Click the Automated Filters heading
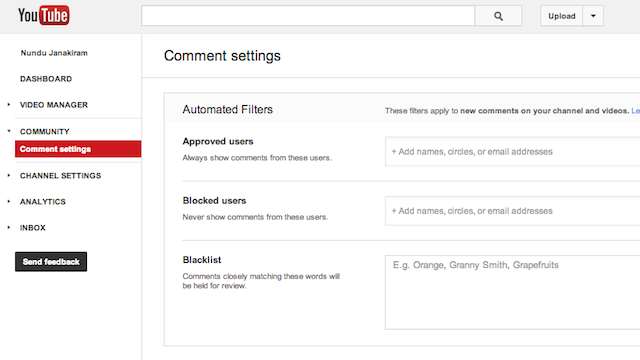The height and width of the screenshot is (360, 640). [228, 109]
